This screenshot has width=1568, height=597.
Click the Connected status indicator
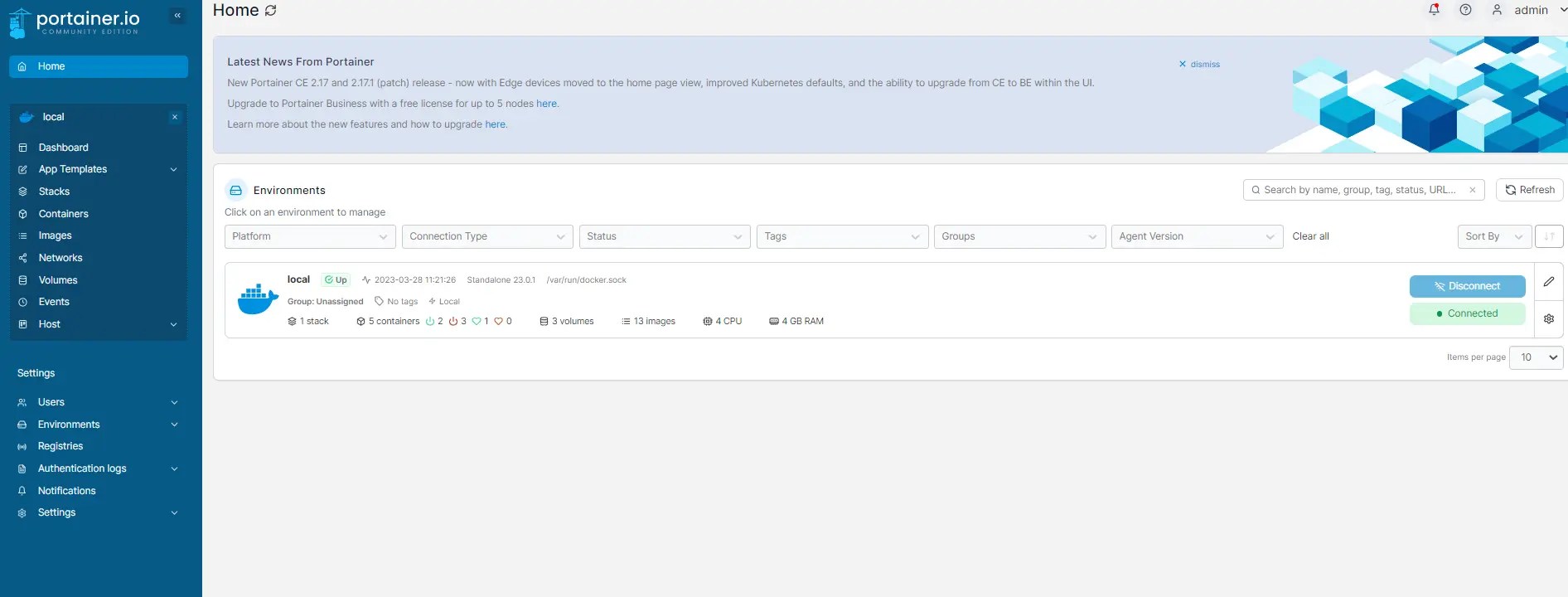click(1468, 313)
